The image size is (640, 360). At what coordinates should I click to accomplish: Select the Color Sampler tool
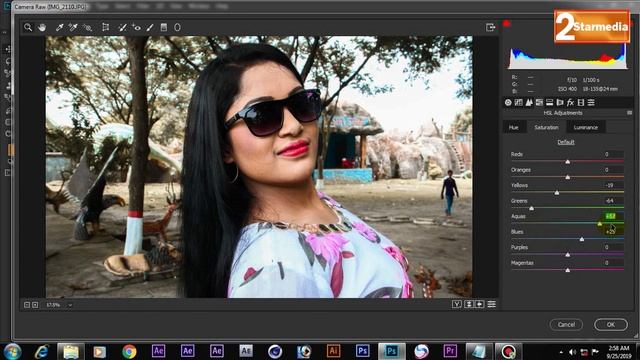(73, 27)
